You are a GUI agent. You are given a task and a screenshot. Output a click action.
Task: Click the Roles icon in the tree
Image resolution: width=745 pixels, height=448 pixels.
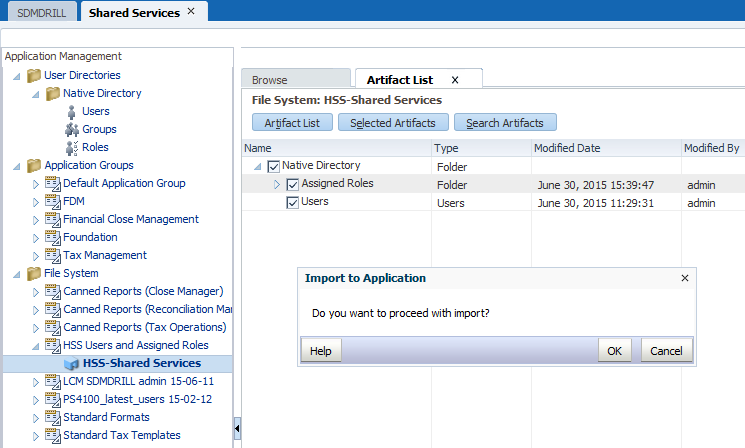point(71,147)
